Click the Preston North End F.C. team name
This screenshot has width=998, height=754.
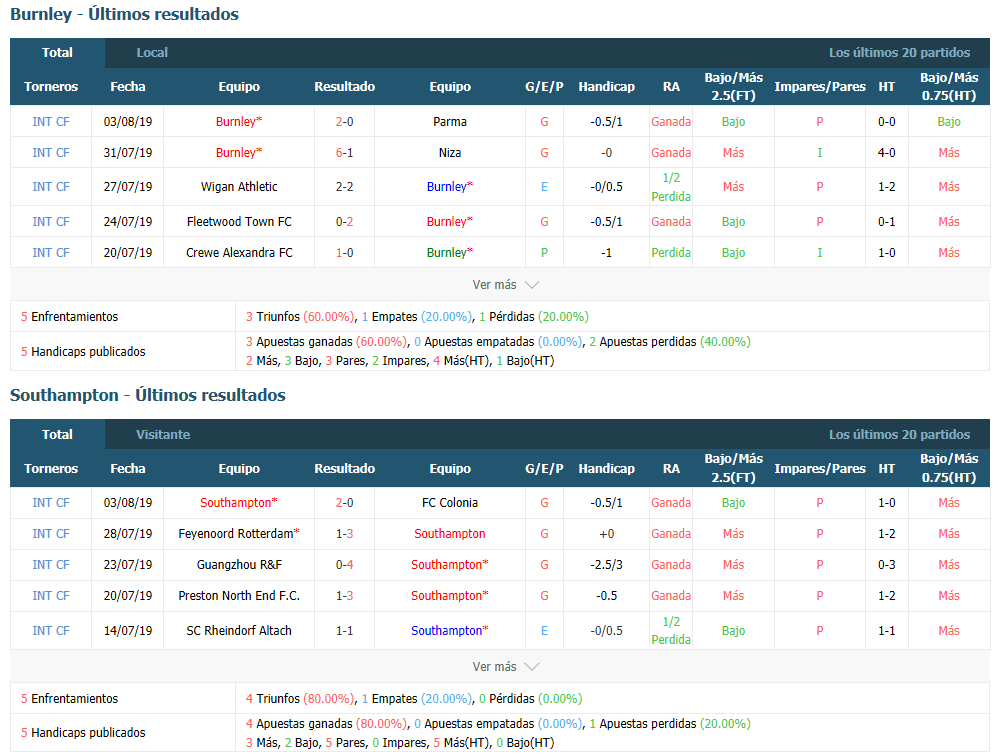[239, 596]
